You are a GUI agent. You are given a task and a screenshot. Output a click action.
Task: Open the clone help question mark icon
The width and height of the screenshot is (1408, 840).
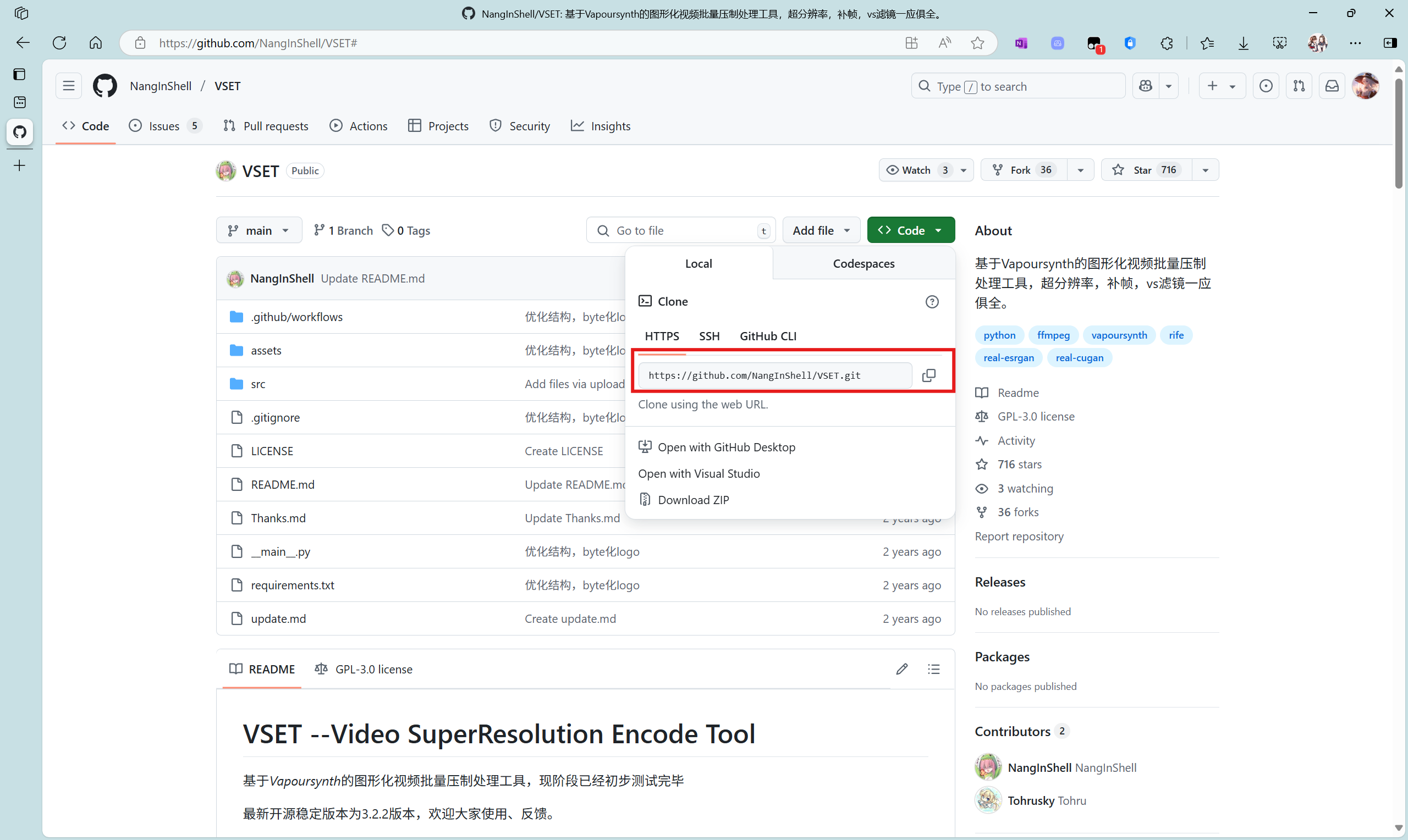coord(932,302)
